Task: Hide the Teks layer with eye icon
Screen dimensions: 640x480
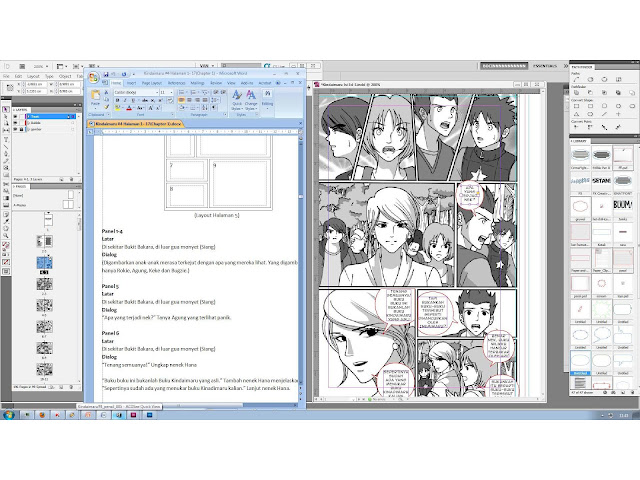Action: [x=16, y=117]
